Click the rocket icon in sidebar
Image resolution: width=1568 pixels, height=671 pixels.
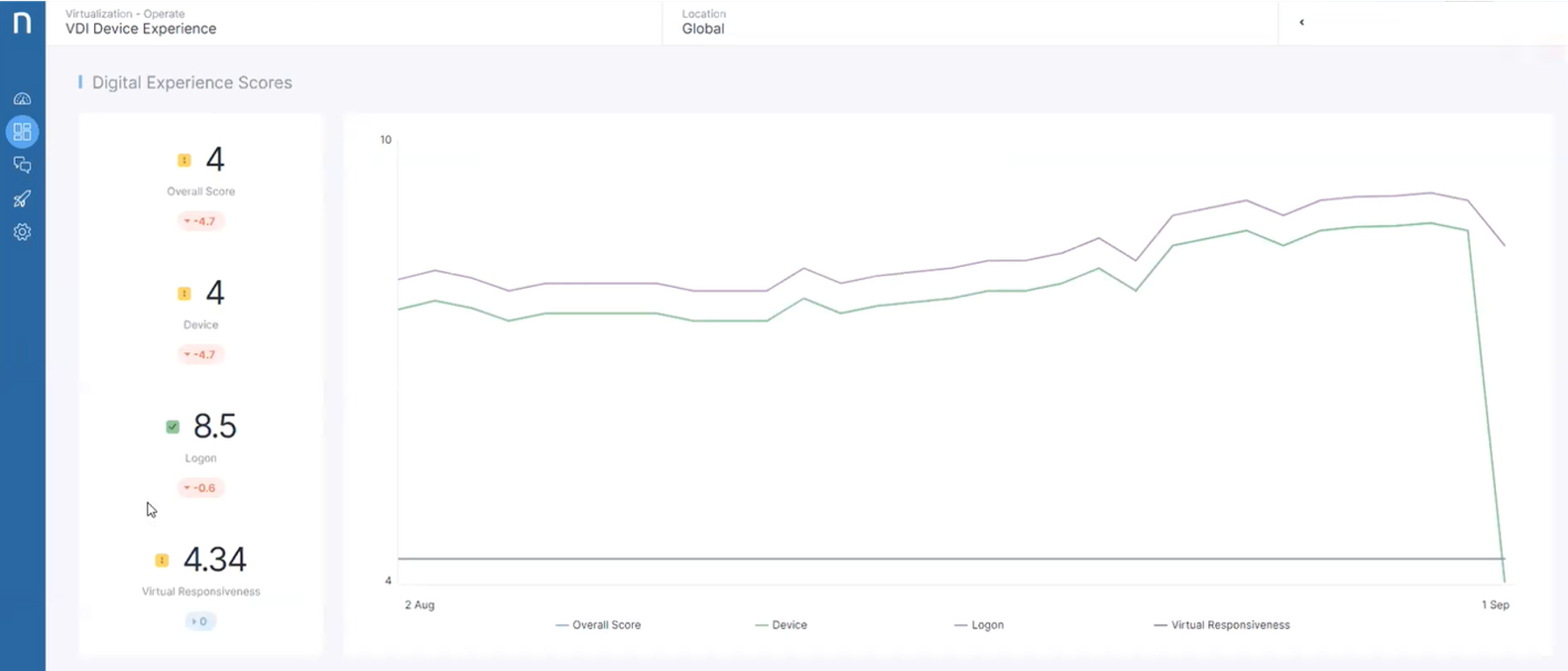click(22, 198)
